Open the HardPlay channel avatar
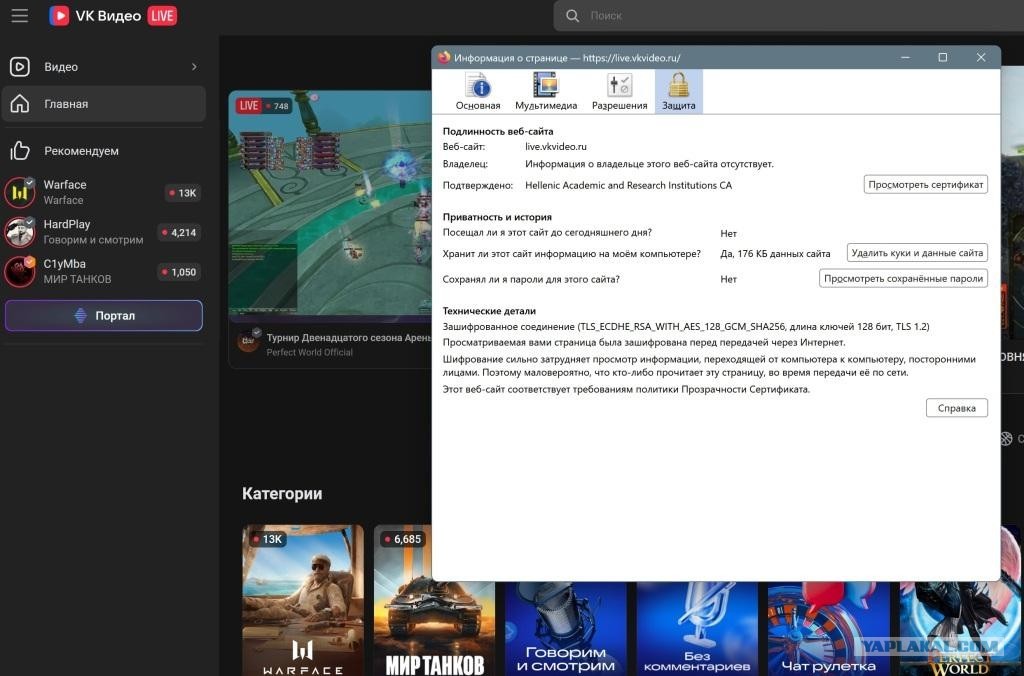The width and height of the screenshot is (1024, 676). point(20,232)
